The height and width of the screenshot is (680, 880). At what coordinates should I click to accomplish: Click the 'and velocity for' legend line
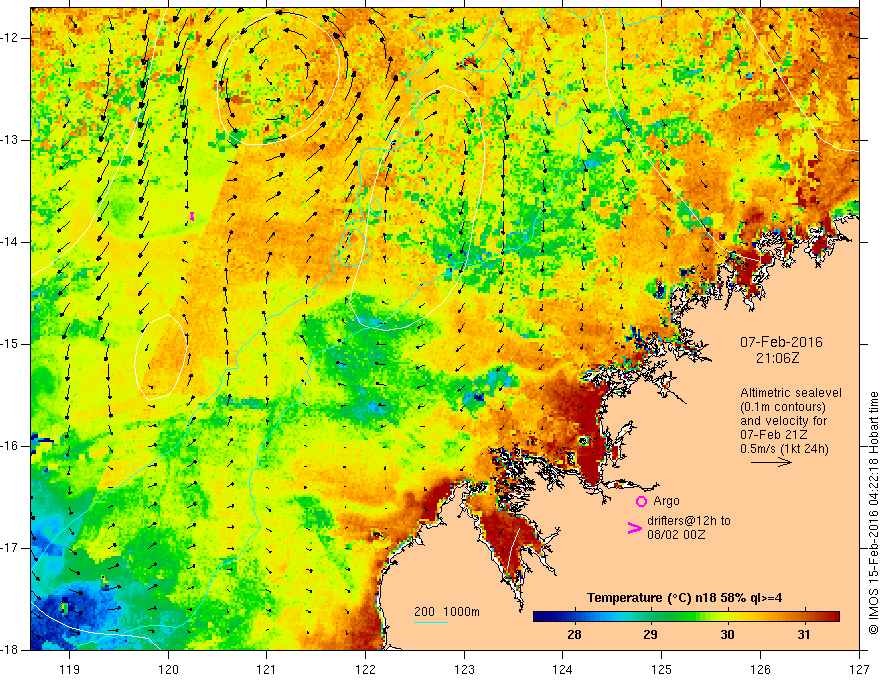pyautogui.click(x=783, y=421)
